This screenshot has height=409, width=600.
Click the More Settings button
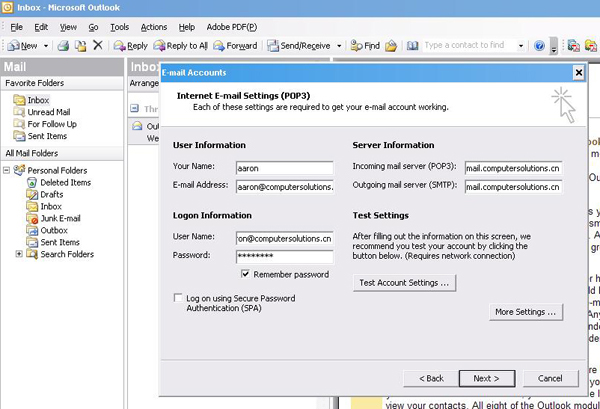pos(526,312)
